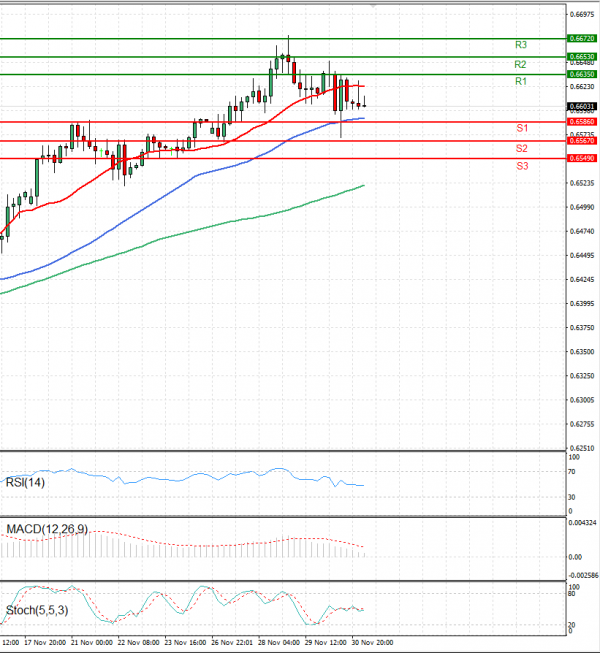Click the 0.63750 price scale value
600x653 pixels.
[x=582, y=328]
